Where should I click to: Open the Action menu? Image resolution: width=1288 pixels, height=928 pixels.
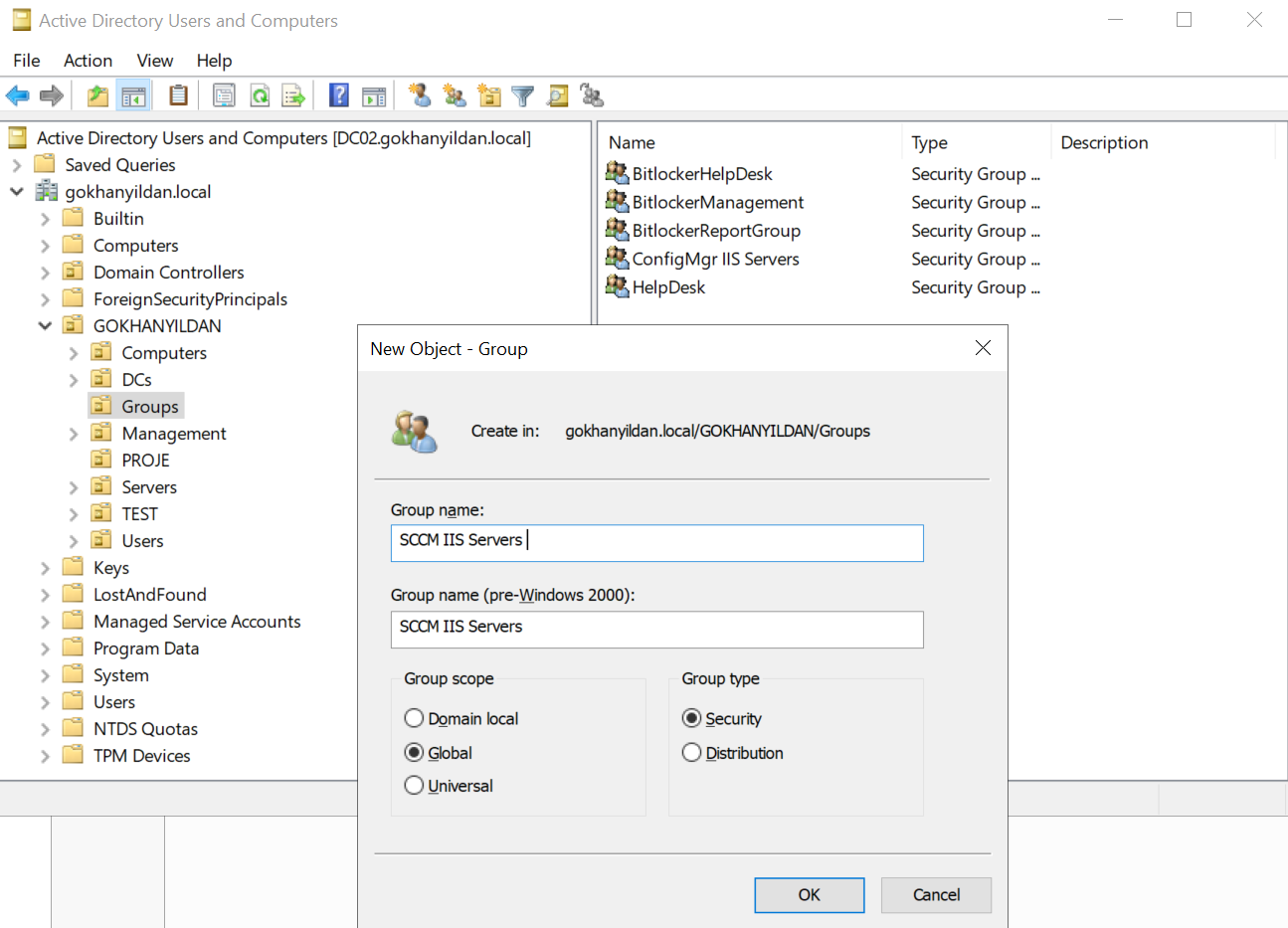tap(88, 61)
